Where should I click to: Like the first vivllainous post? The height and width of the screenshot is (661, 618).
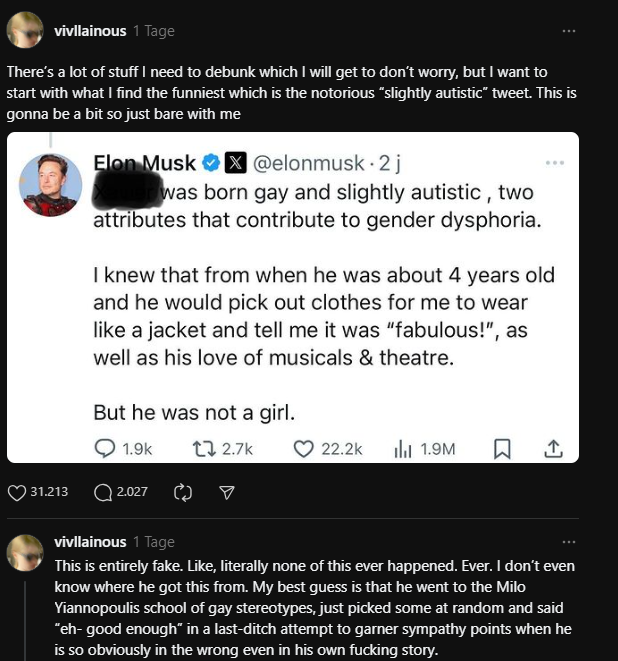coord(17,492)
